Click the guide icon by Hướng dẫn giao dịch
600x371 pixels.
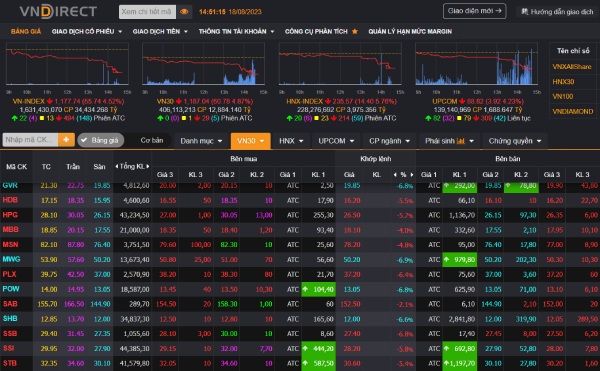525,11
